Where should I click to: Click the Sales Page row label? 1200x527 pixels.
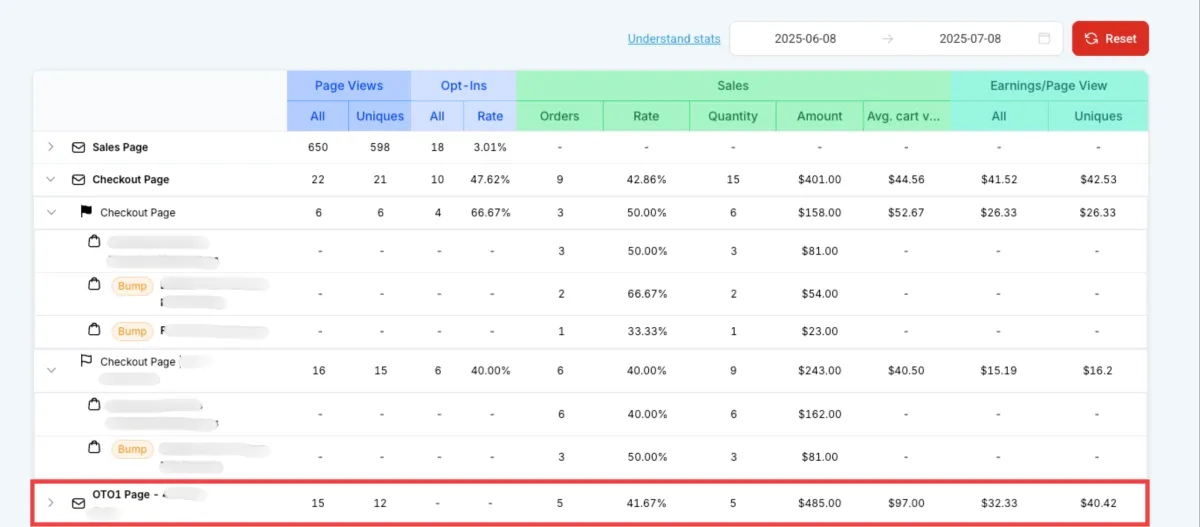tap(120, 147)
